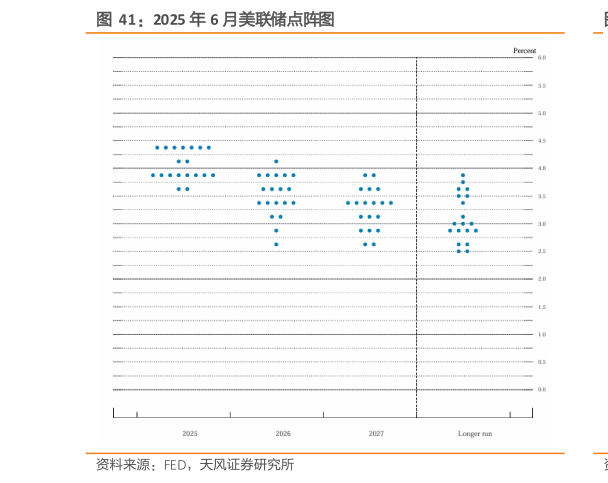Select rightmost dot in 2027's widest row
Image resolution: width=608 pixels, height=483 pixels.
click(391, 203)
